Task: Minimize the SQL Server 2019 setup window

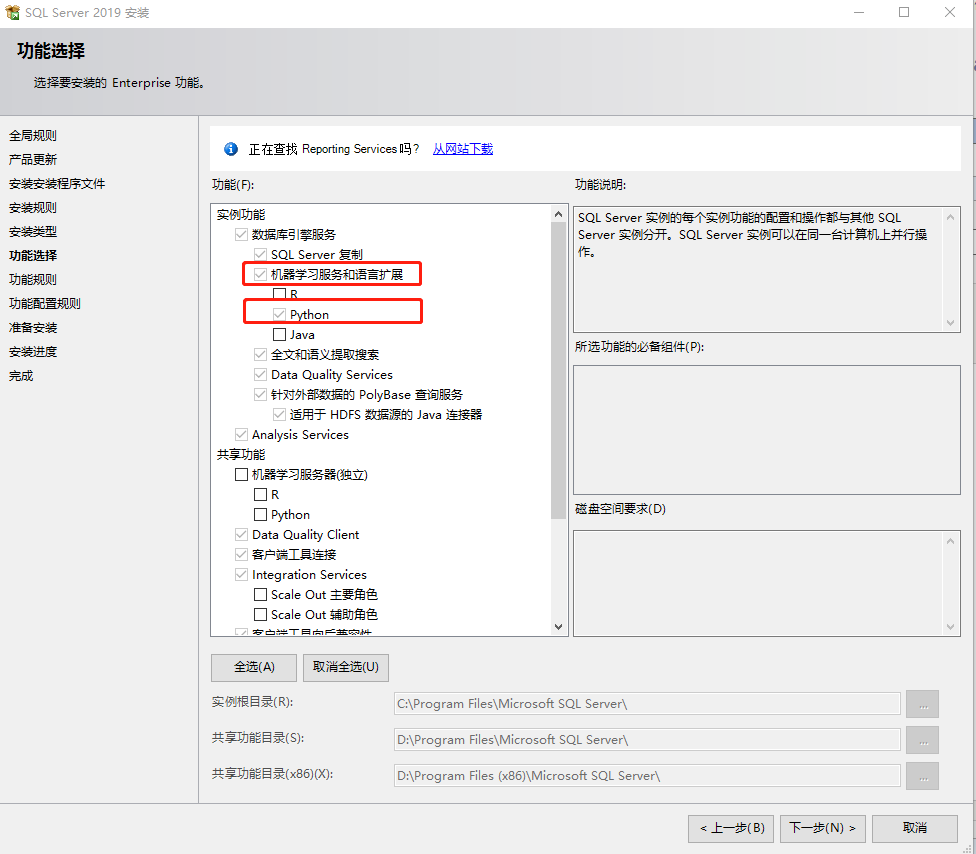Action: [x=859, y=12]
